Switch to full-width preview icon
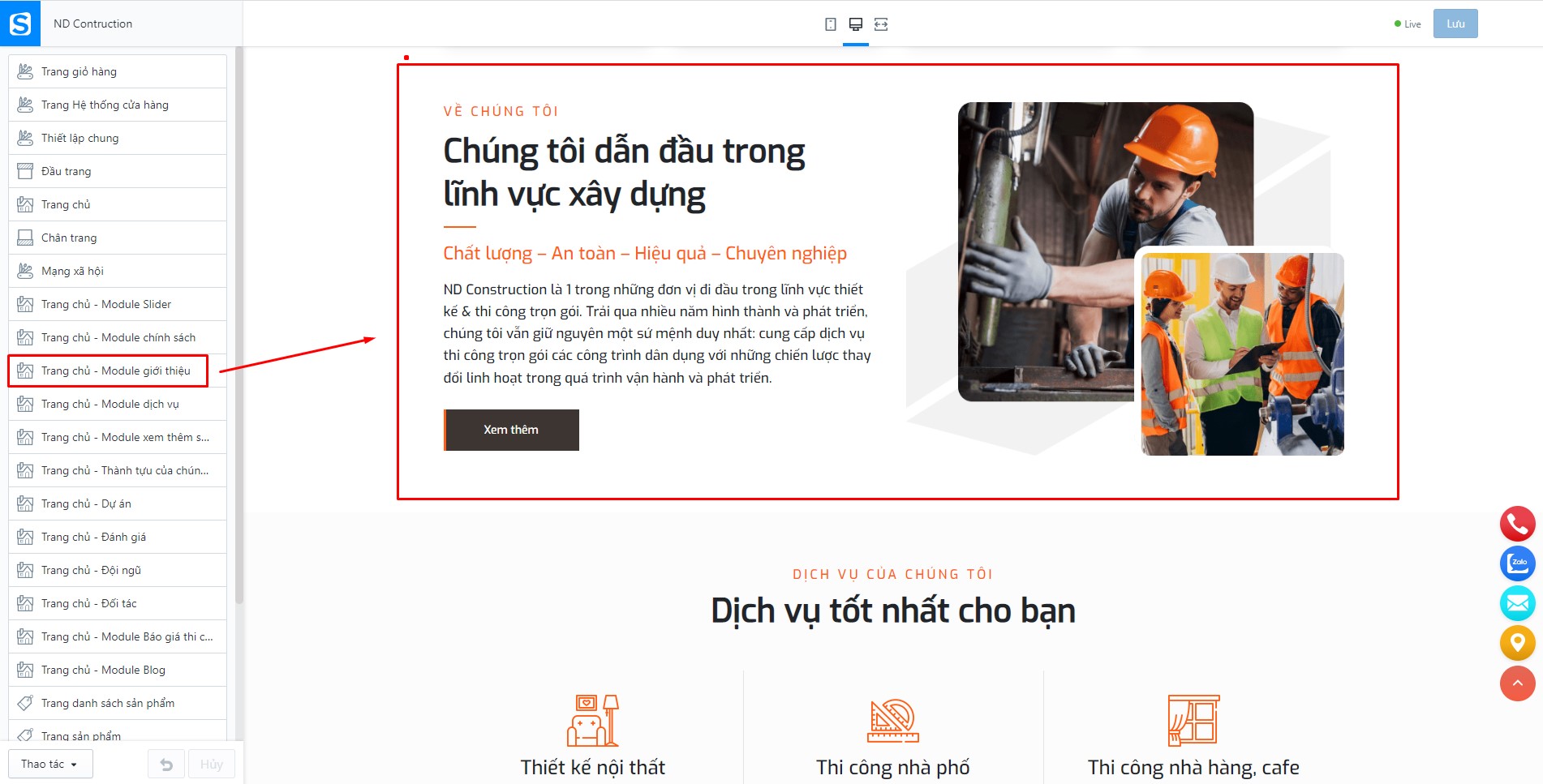 881,24
